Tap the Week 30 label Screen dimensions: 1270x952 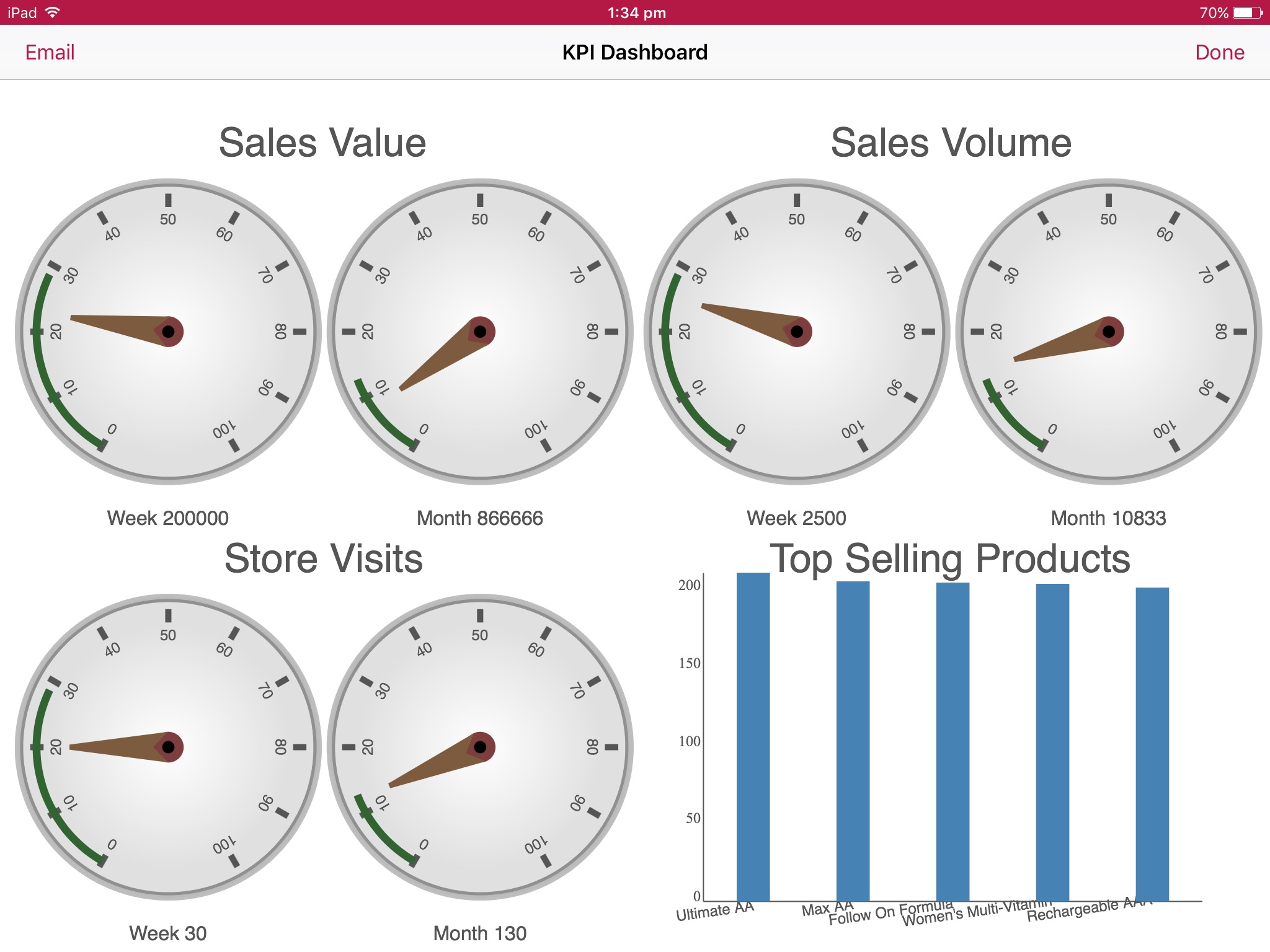point(168,933)
